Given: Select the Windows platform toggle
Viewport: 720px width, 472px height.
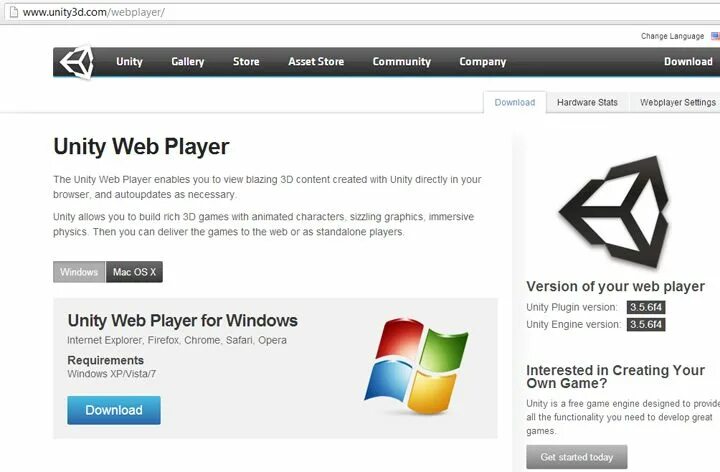Looking at the screenshot, I should (x=79, y=272).
